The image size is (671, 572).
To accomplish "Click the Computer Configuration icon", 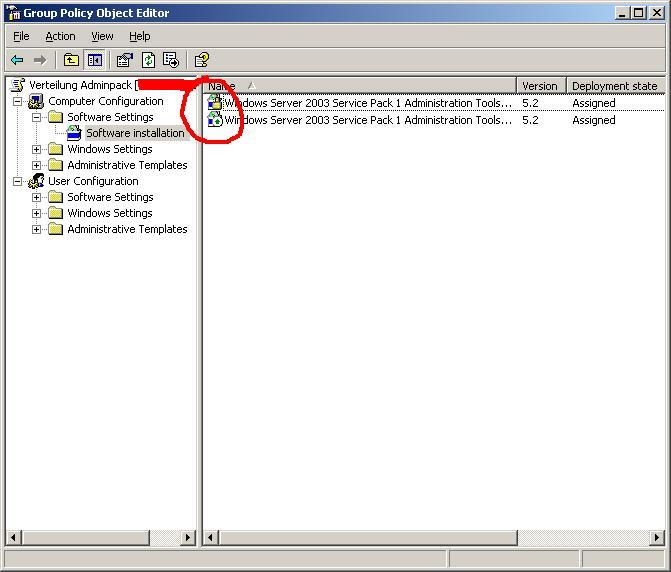I will tap(36, 101).
